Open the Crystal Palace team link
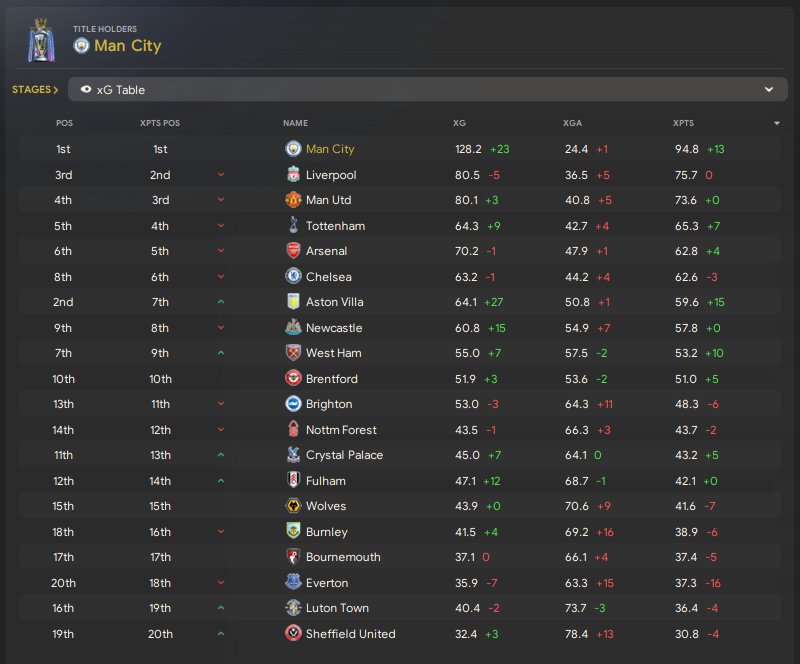This screenshot has height=664, width=800. [x=345, y=455]
